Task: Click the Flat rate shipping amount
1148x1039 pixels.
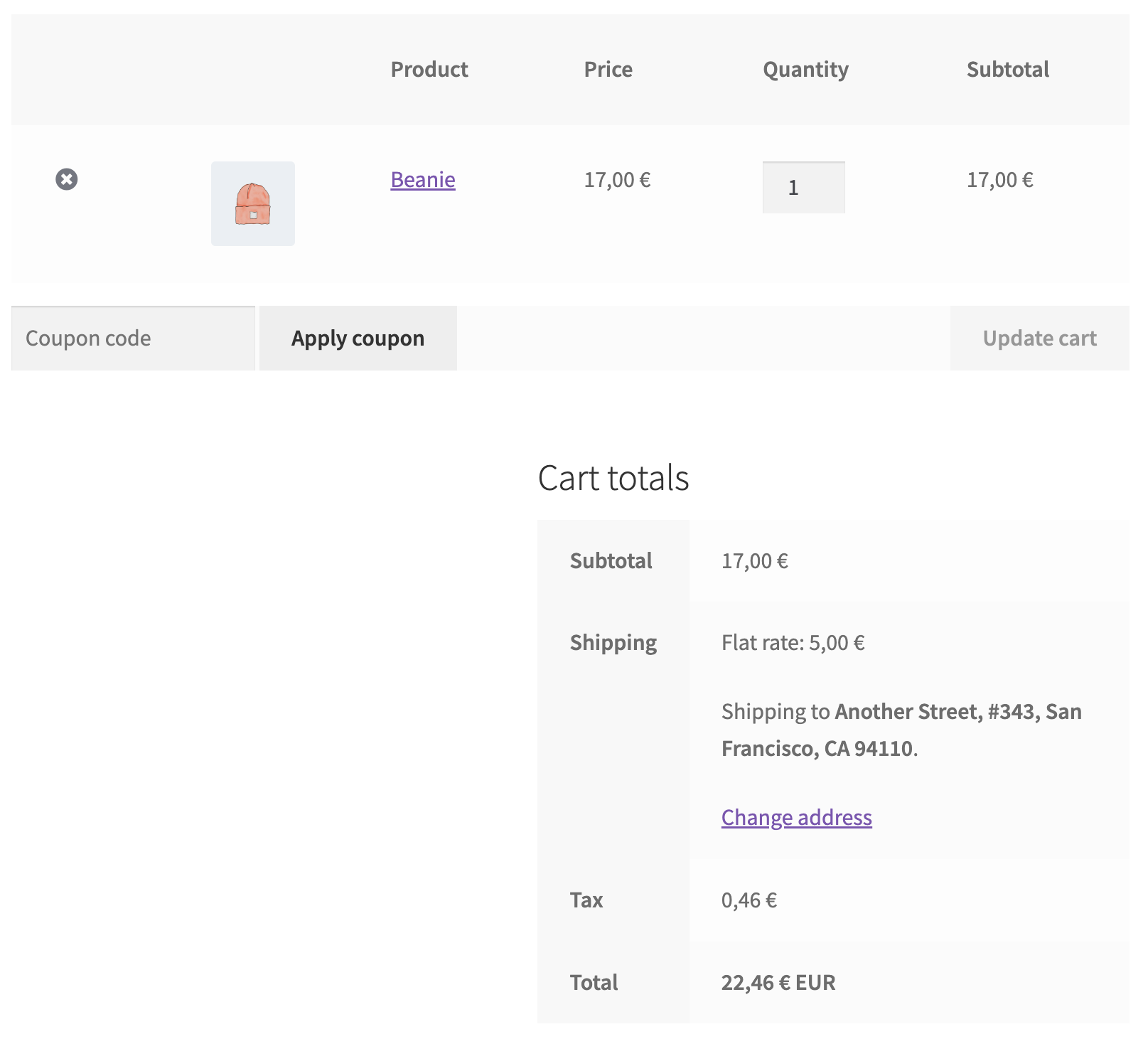Action: click(x=792, y=642)
